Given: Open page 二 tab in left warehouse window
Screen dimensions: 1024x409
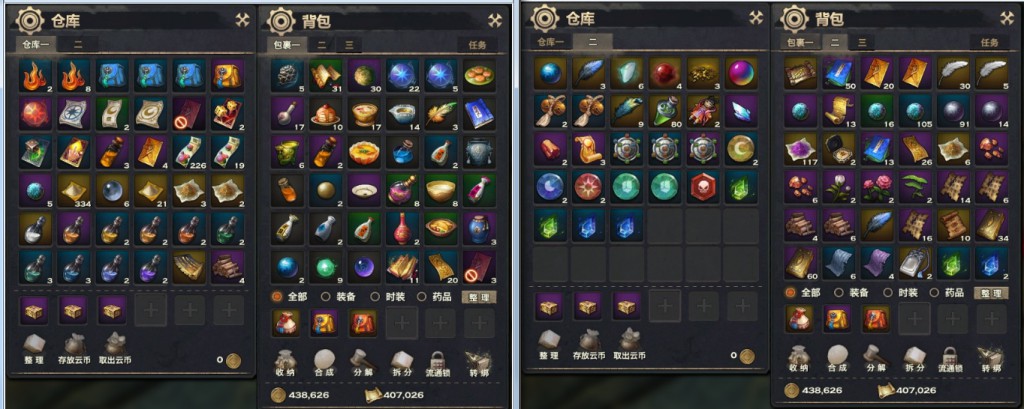Looking at the screenshot, I should [x=78, y=44].
